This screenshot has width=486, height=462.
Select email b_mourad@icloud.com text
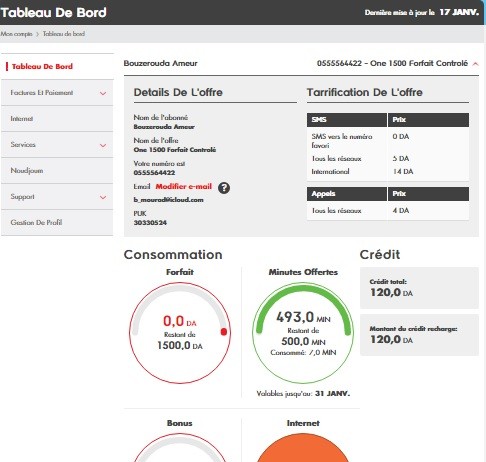[x=168, y=200]
